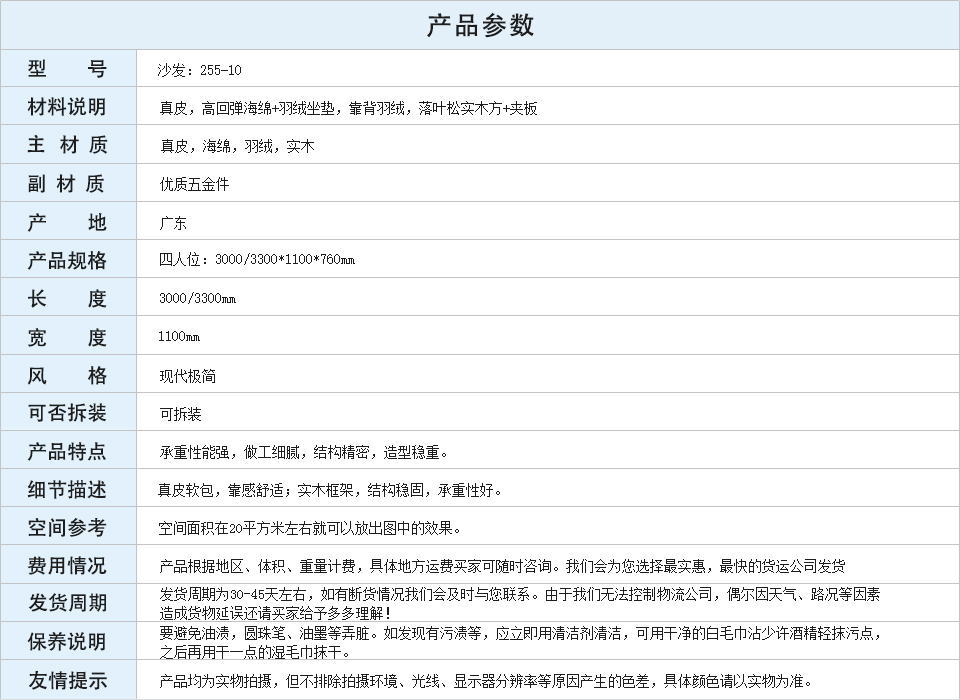Select the 发货周期 label cell

pyautogui.click(x=68, y=603)
